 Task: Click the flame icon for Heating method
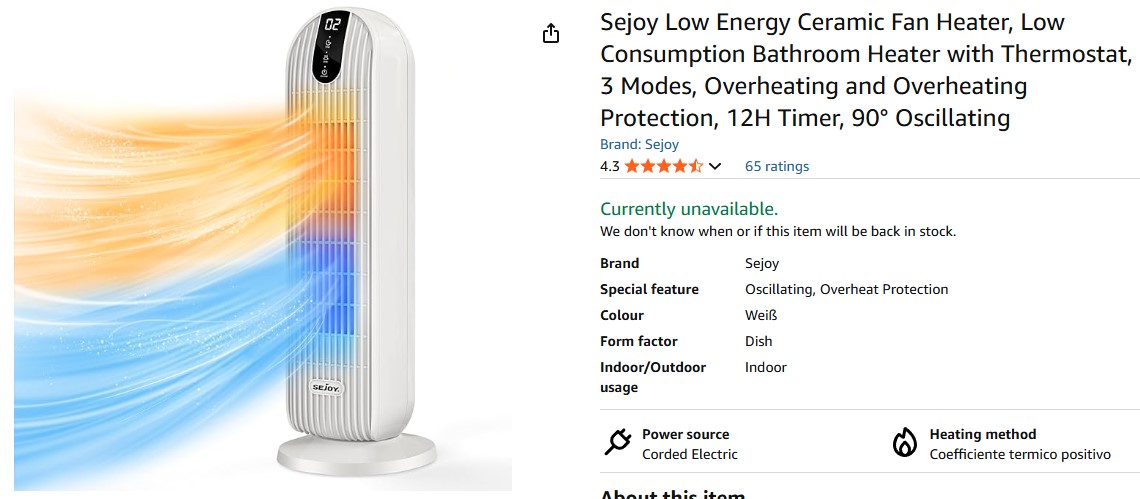(904, 442)
